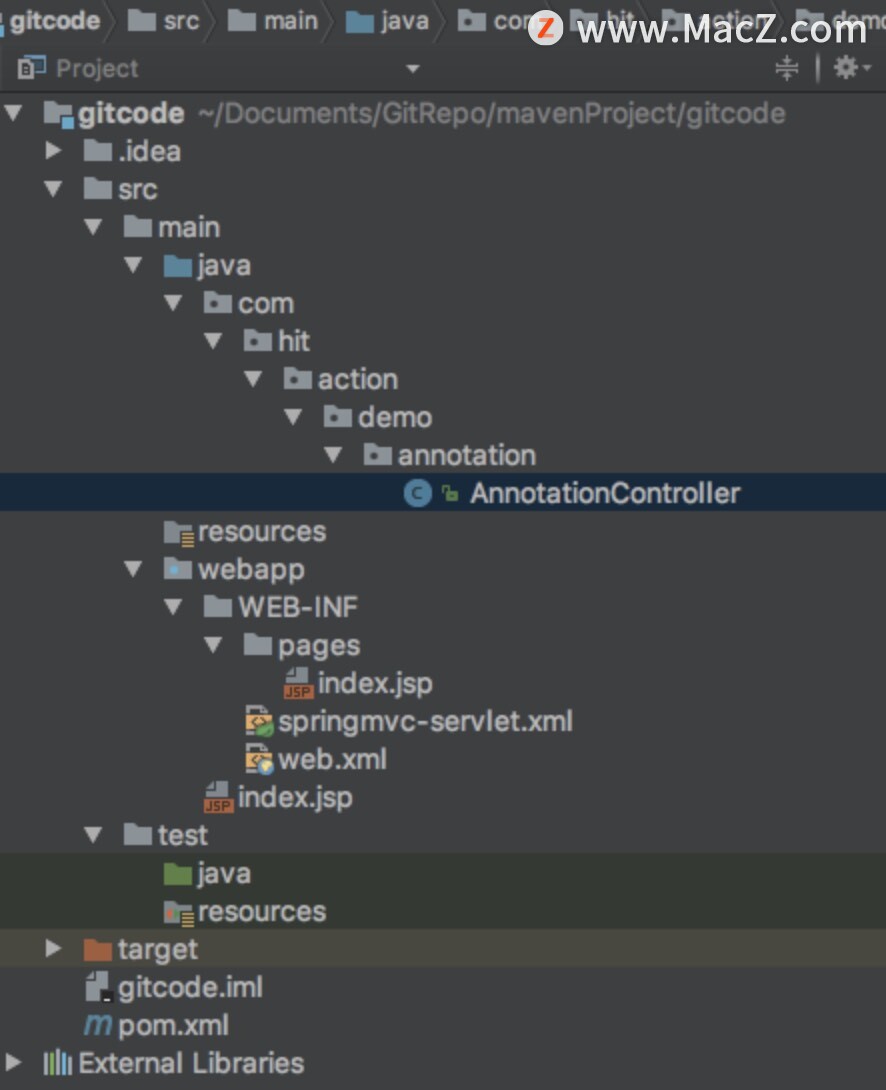Click test resources folder icon
The height and width of the screenshot is (1090, 886).
pyautogui.click(x=179, y=913)
